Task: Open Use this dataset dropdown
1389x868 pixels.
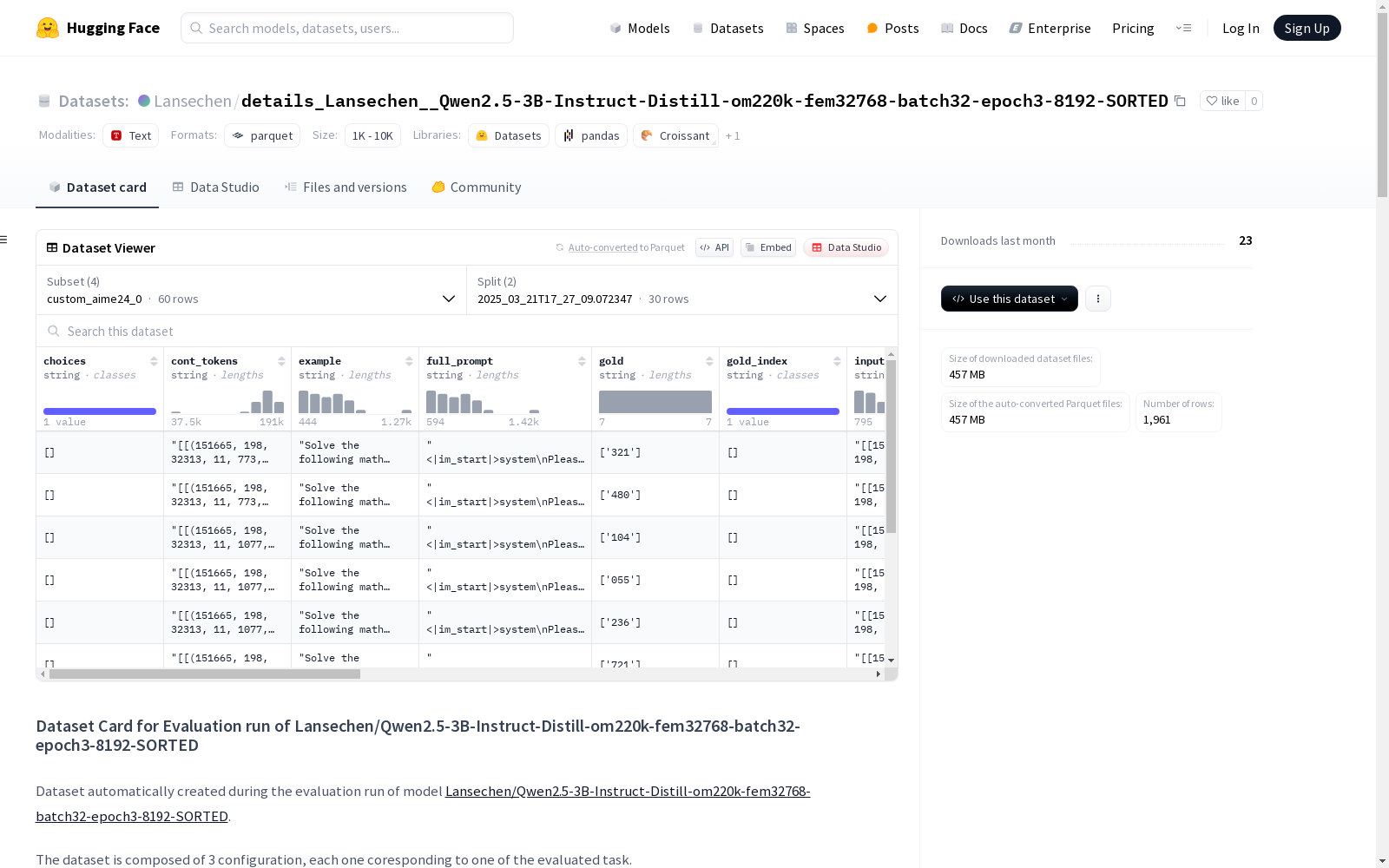Action: pos(1010,299)
